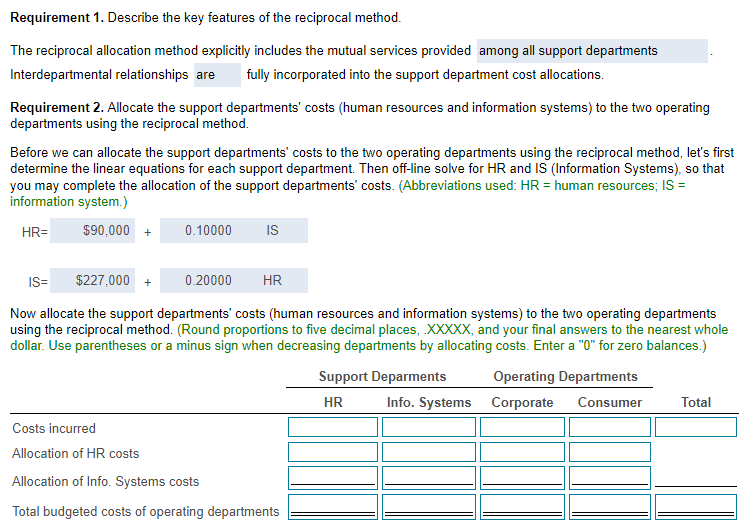
Task: Select Total budgeted costs Info. Systems cell
Action: click(428, 507)
